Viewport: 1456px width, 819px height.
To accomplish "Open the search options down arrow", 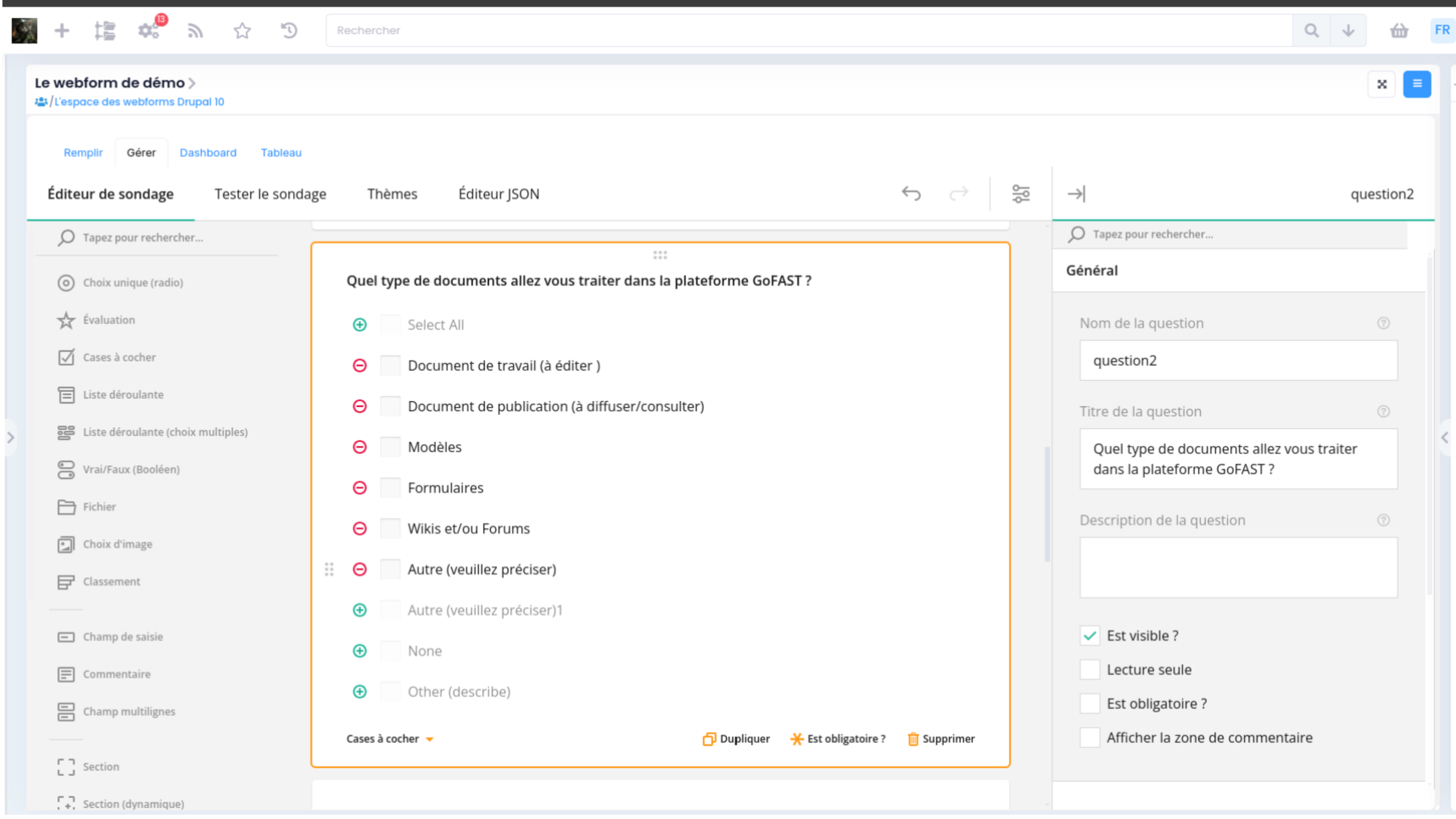I will click(1348, 31).
